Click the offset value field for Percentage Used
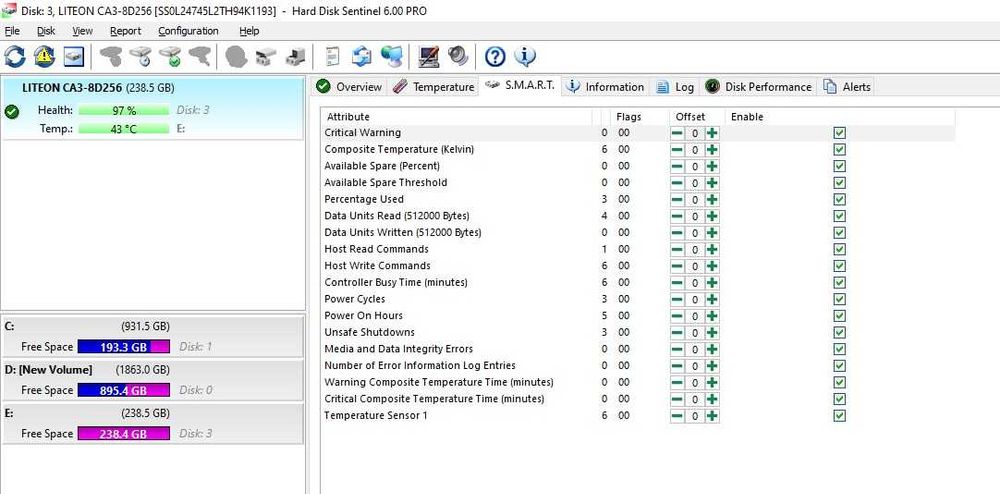The image size is (1000, 494). point(695,199)
